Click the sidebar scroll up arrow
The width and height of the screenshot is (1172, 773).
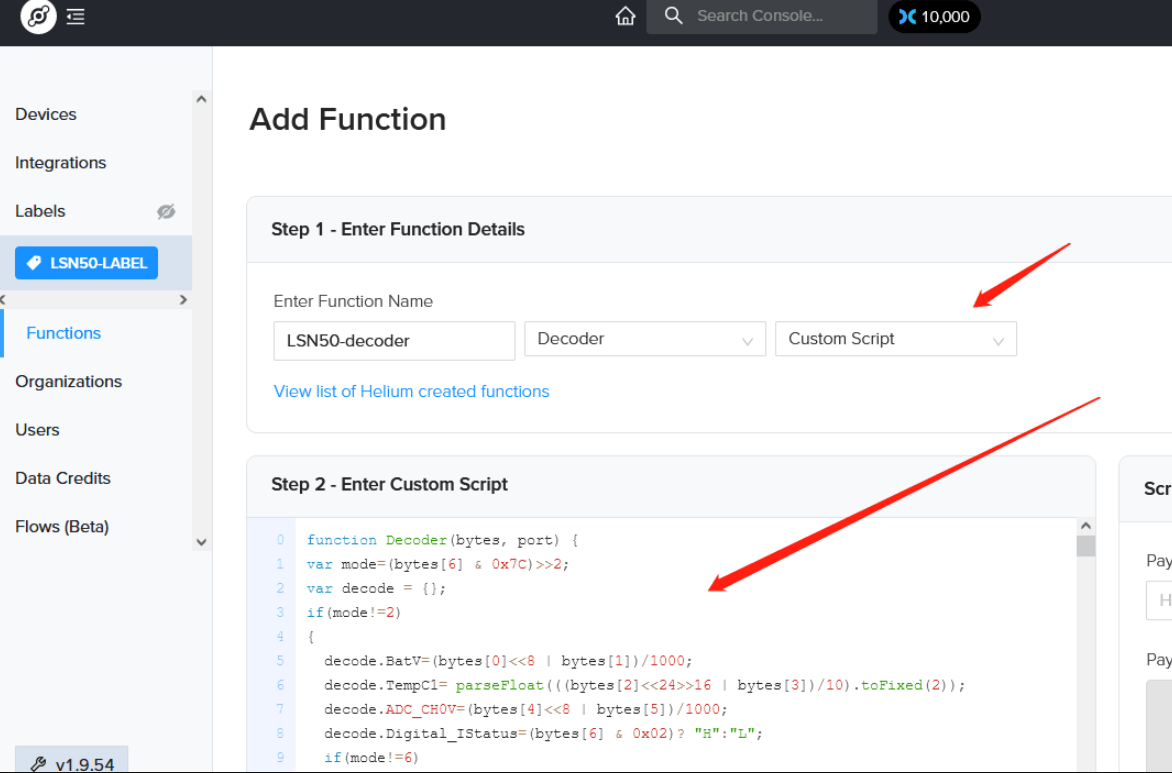[x=201, y=99]
